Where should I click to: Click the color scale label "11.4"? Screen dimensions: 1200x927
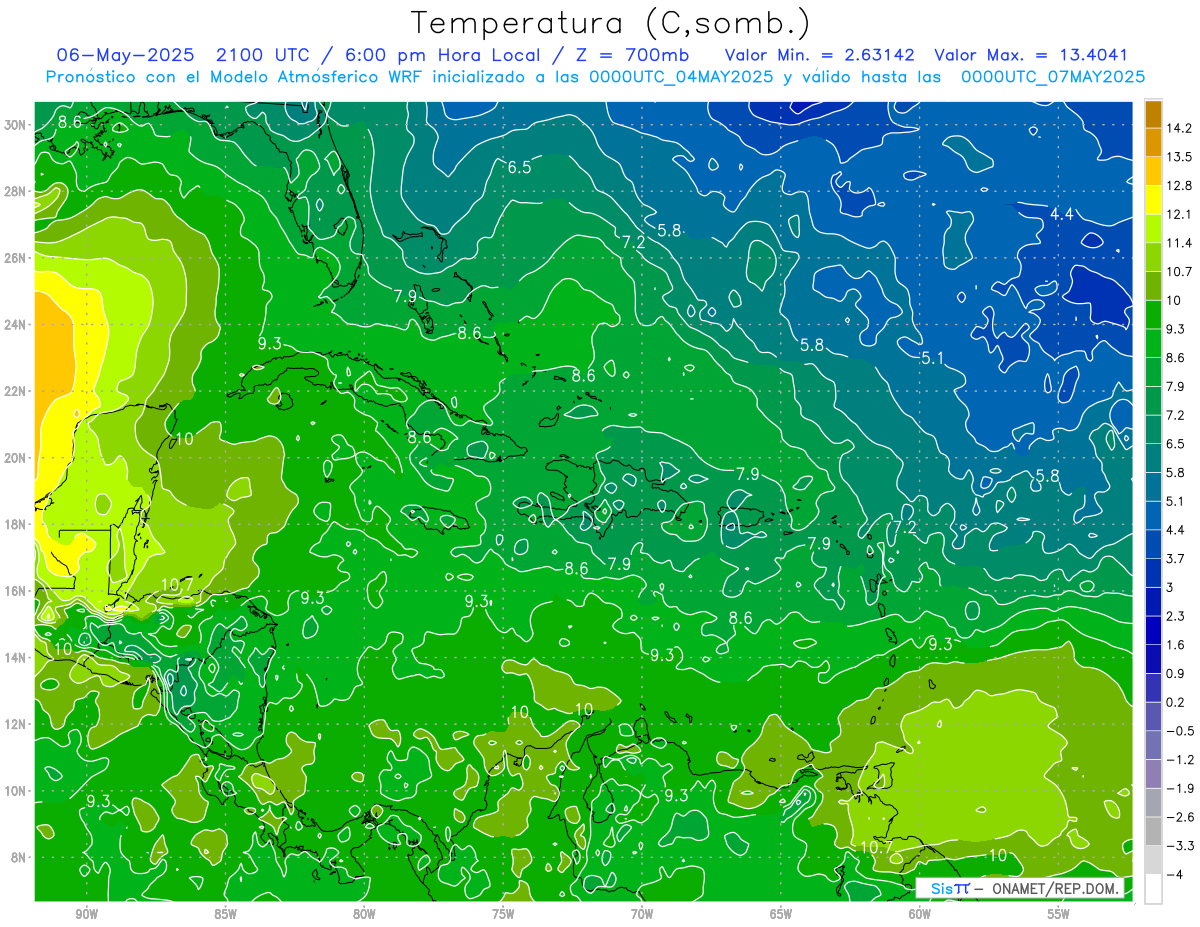click(1178, 243)
